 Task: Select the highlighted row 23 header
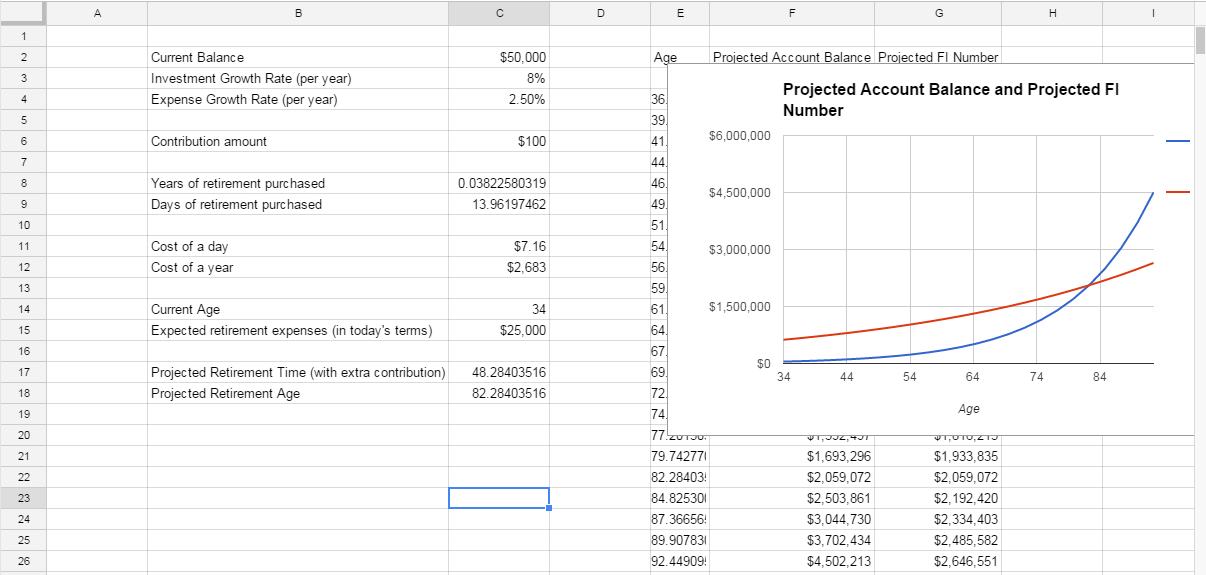(x=22, y=498)
